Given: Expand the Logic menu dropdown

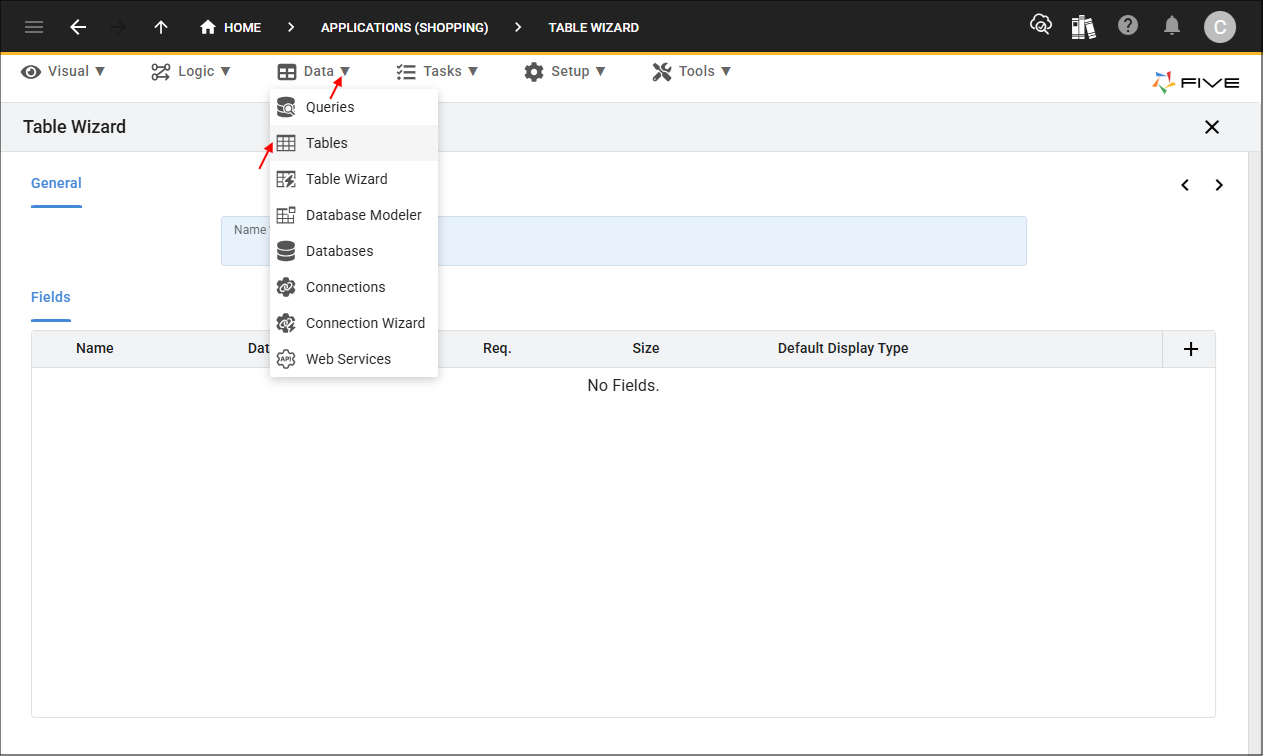Looking at the screenshot, I should [x=191, y=71].
